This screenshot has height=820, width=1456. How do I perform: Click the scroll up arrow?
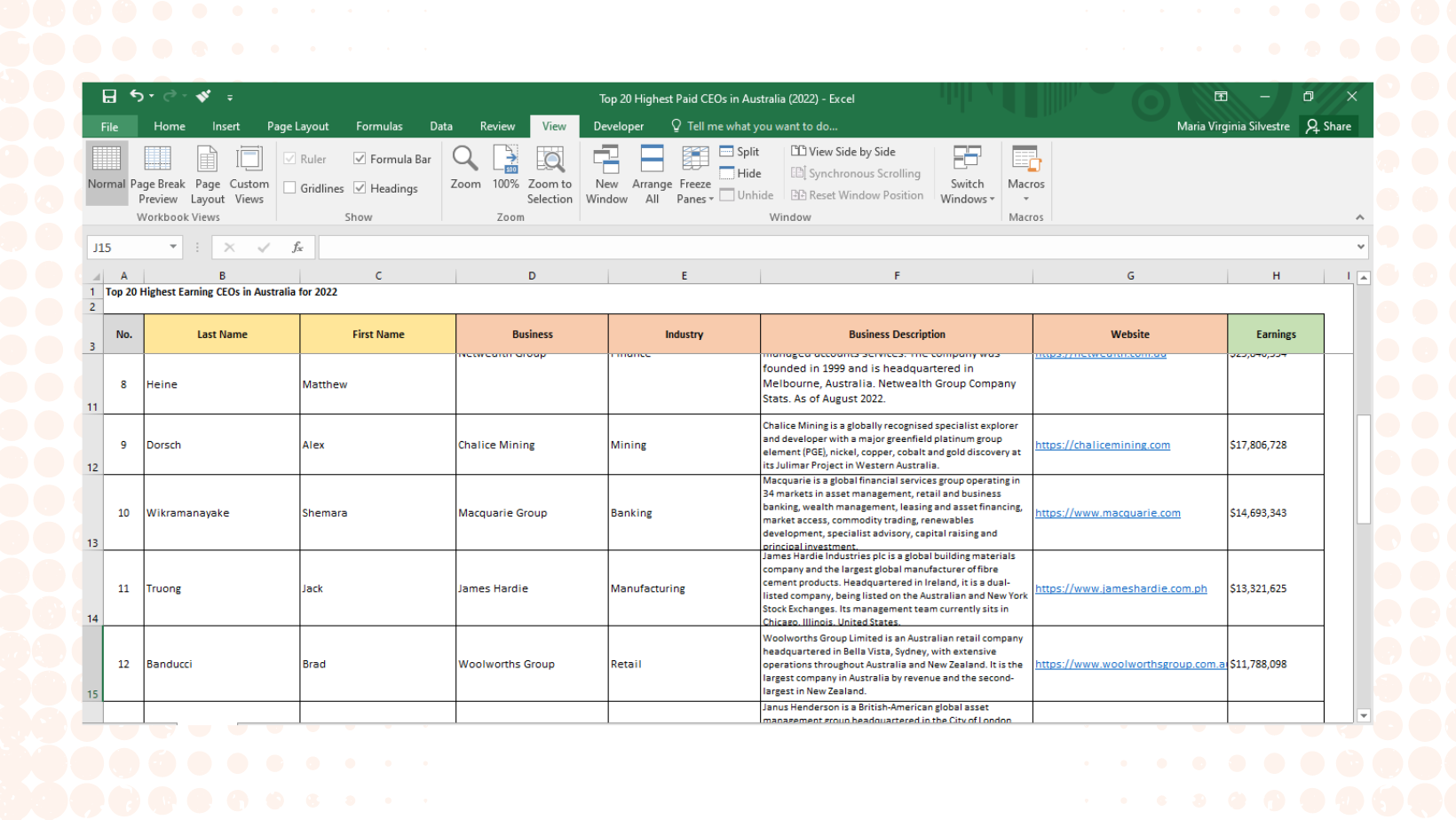[1364, 278]
